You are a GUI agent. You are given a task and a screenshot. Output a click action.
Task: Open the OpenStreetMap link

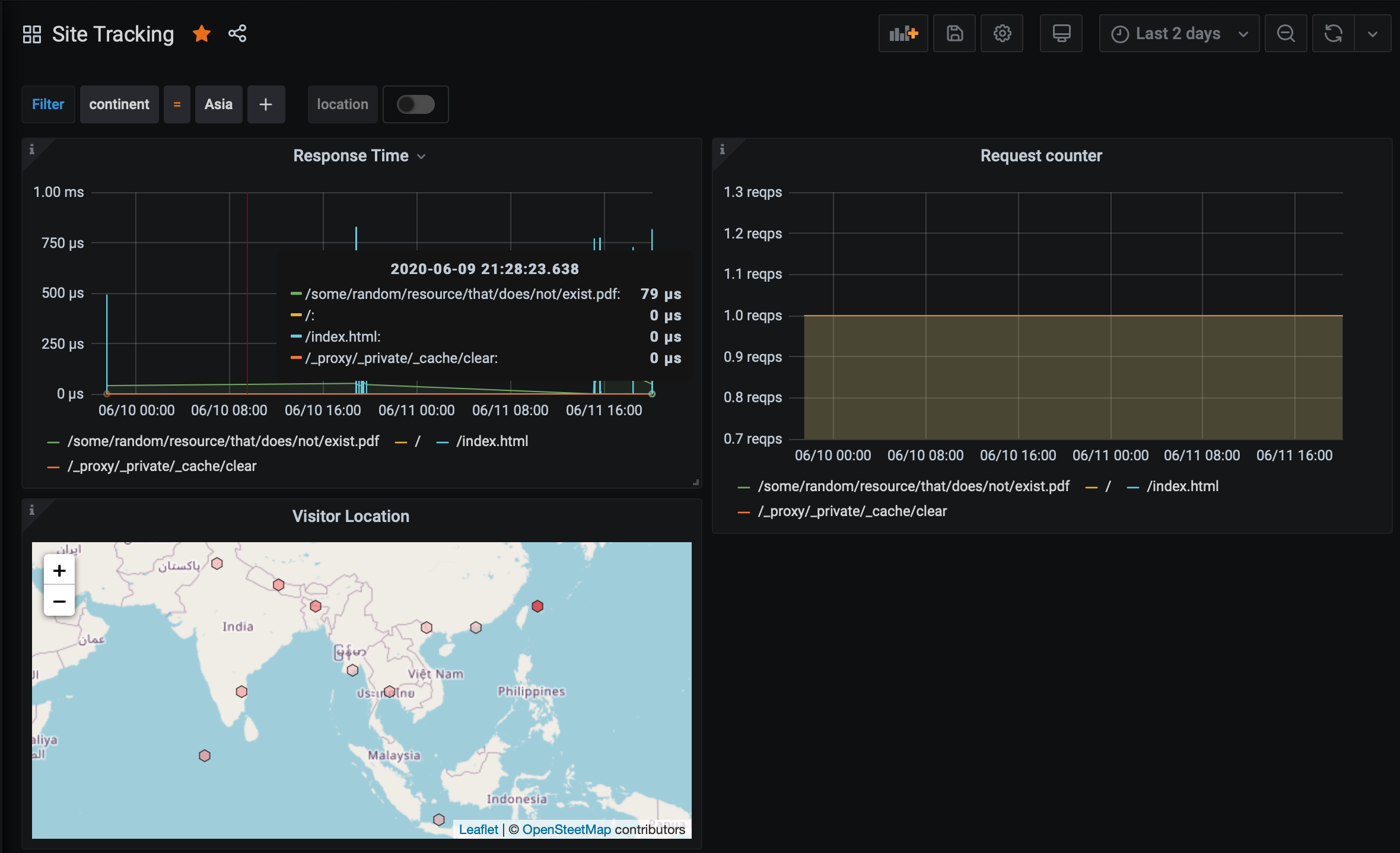[566, 829]
